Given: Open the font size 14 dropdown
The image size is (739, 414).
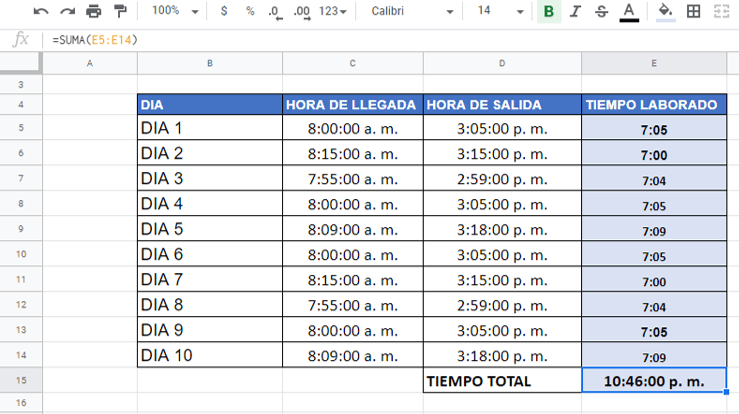Looking at the screenshot, I should (500, 11).
